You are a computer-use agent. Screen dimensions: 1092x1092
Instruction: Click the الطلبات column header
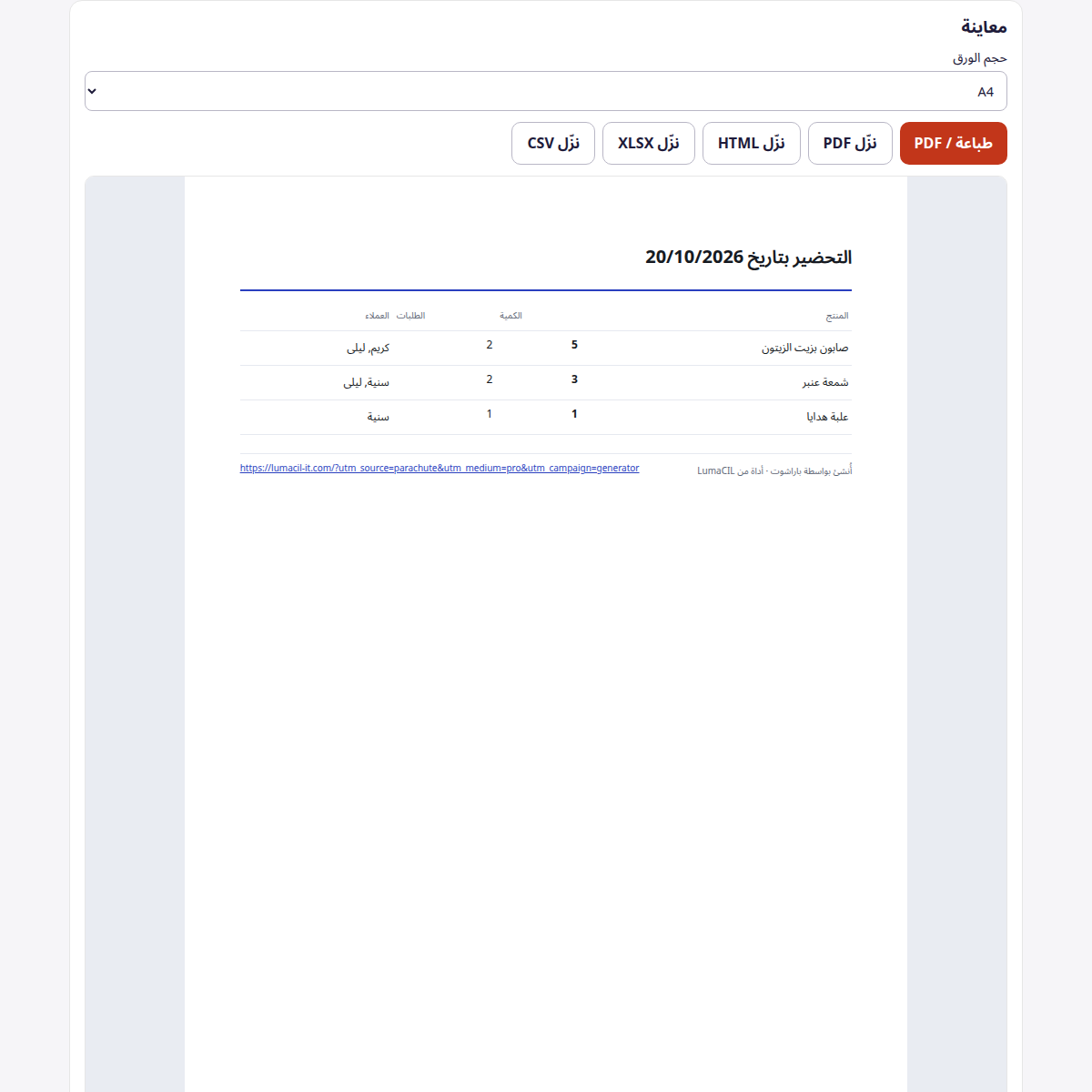pos(410,316)
